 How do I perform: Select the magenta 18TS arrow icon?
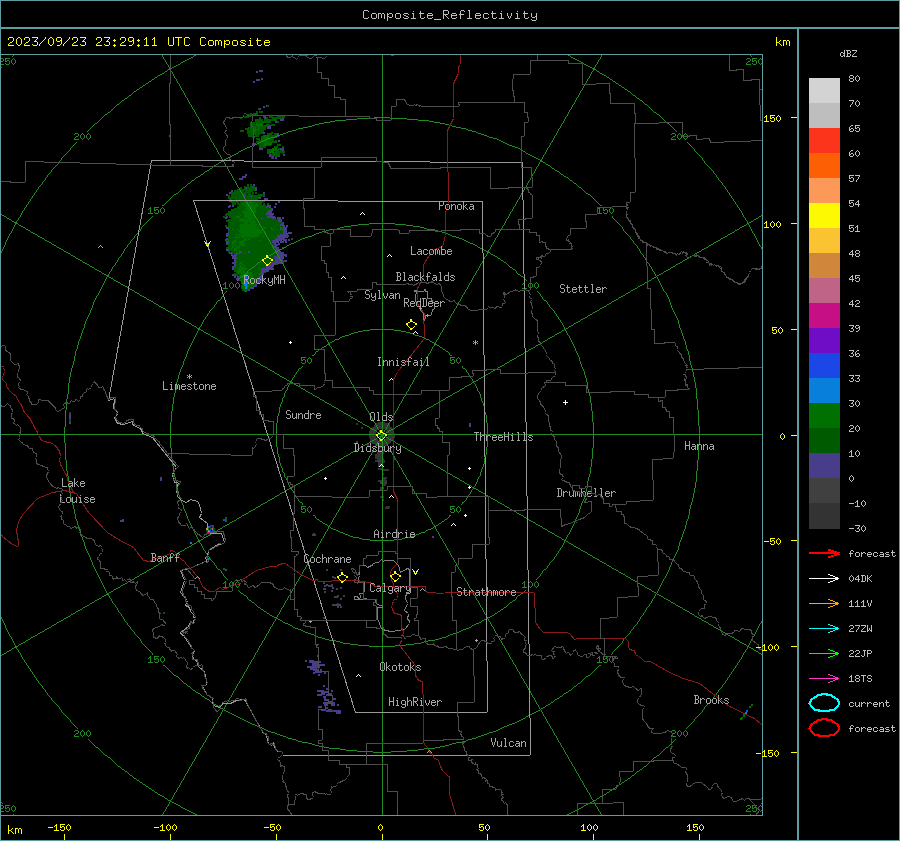tap(824, 679)
